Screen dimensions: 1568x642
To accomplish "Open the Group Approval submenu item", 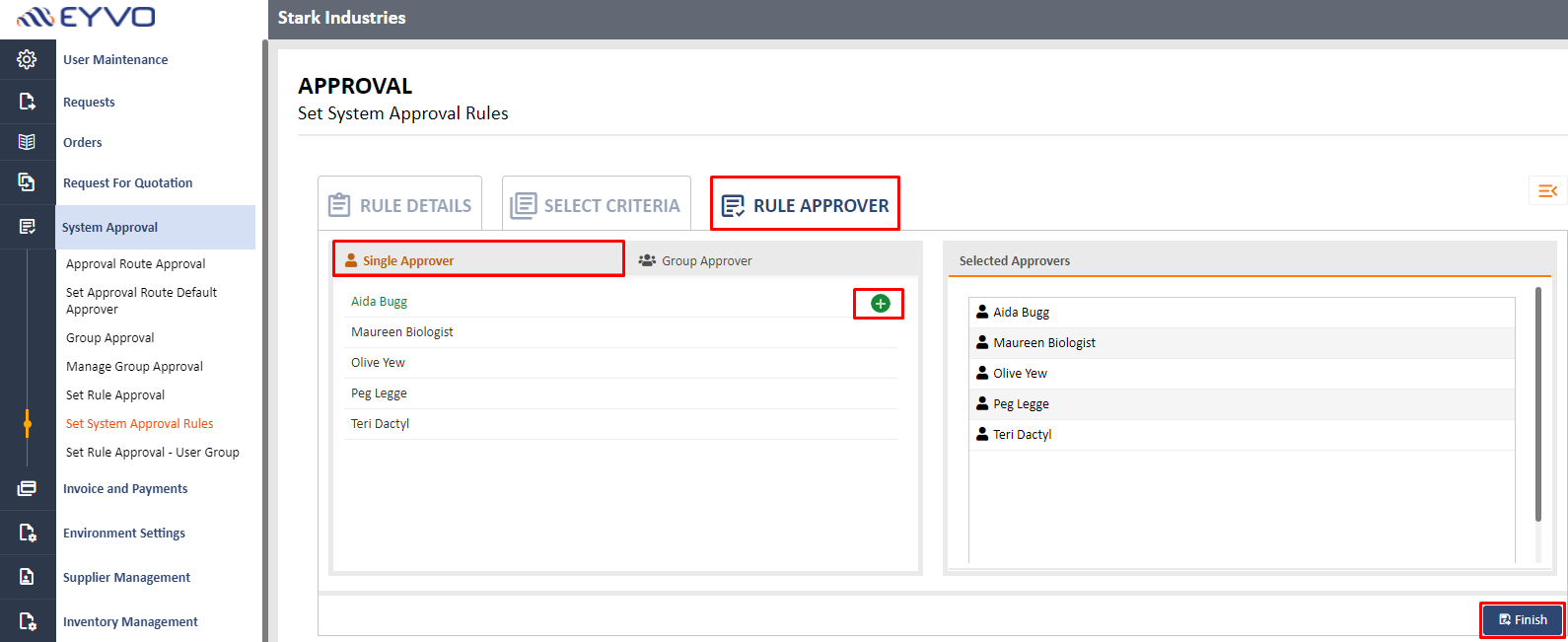I will point(110,338).
